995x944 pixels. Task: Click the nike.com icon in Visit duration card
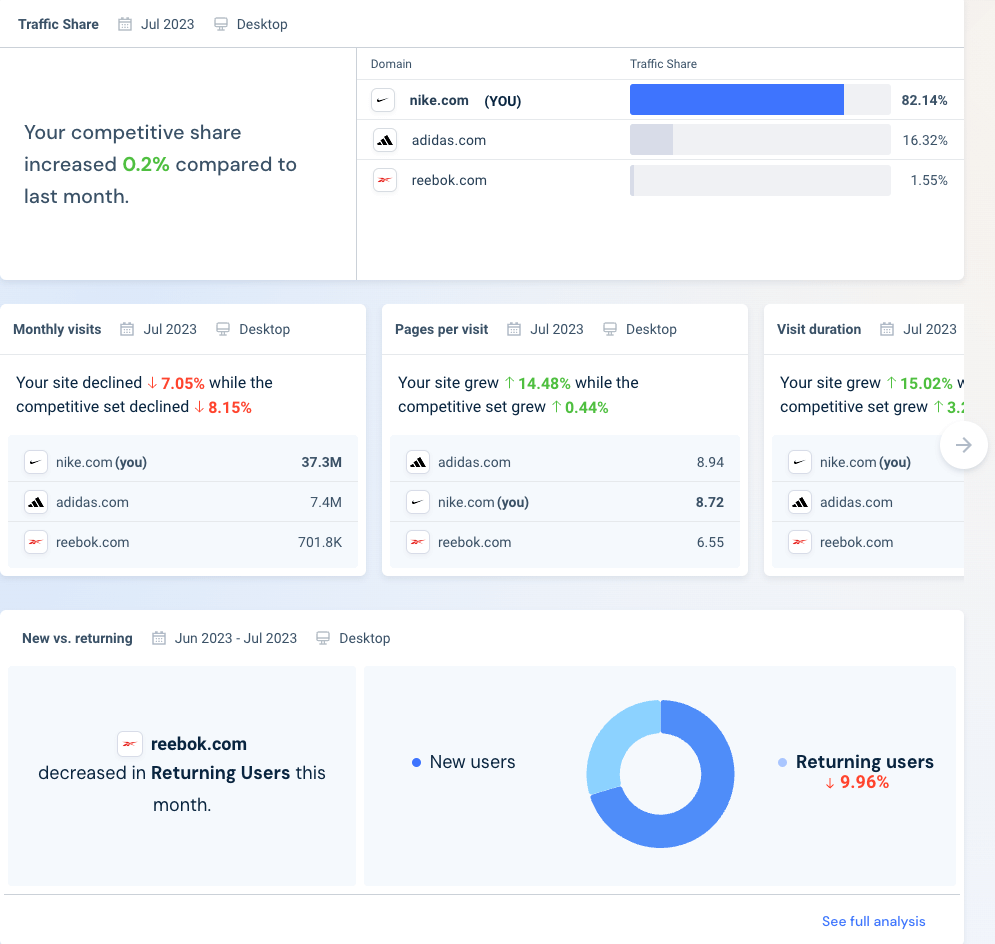799,462
